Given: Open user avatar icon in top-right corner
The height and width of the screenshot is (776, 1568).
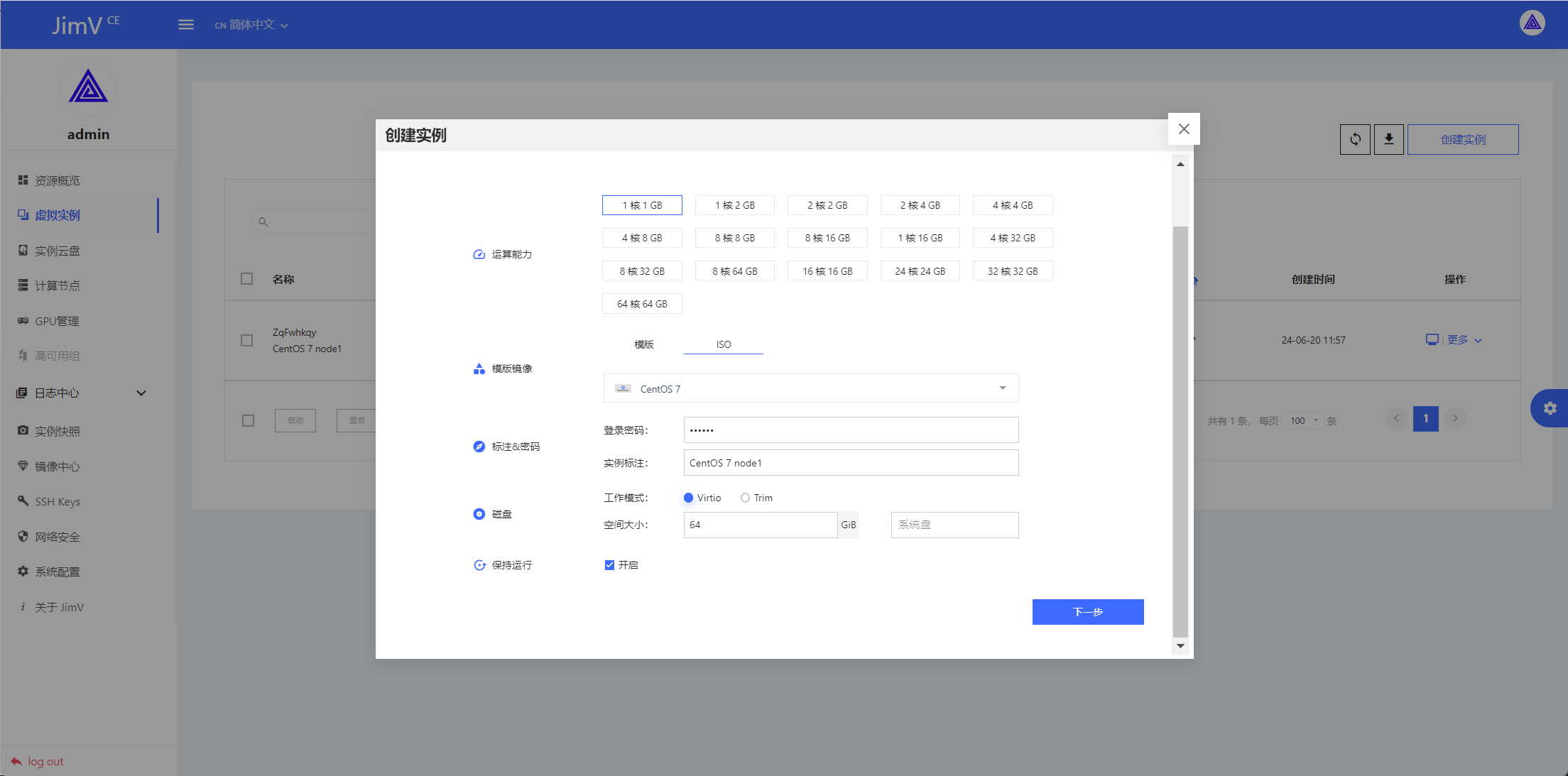Looking at the screenshot, I should pyautogui.click(x=1532, y=23).
